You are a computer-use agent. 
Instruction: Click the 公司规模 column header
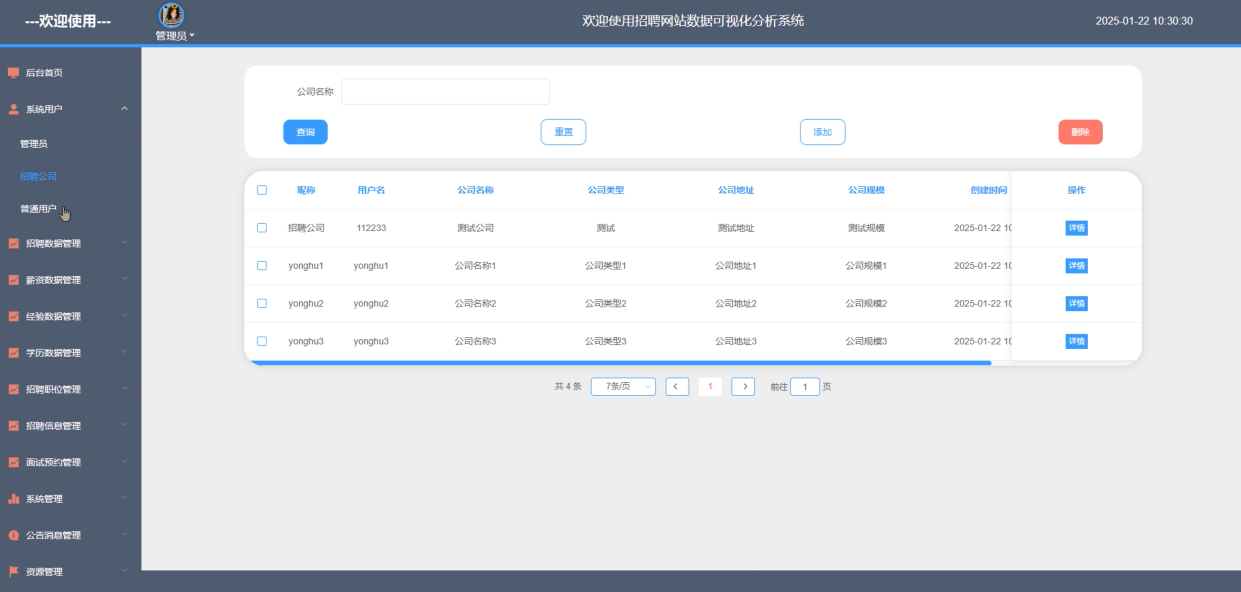866,190
